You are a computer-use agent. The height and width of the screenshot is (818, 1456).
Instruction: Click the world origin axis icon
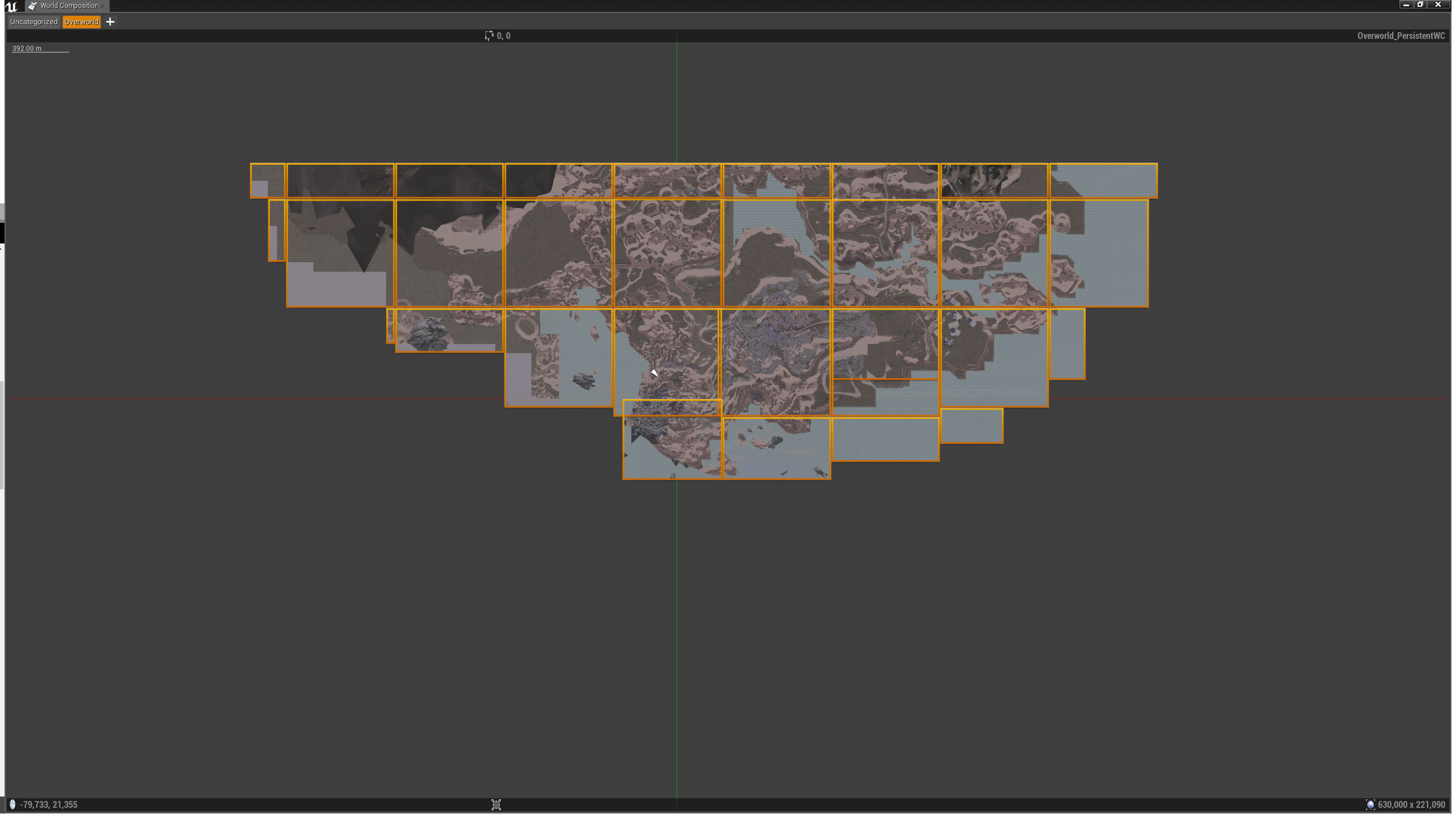click(x=491, y=36)
